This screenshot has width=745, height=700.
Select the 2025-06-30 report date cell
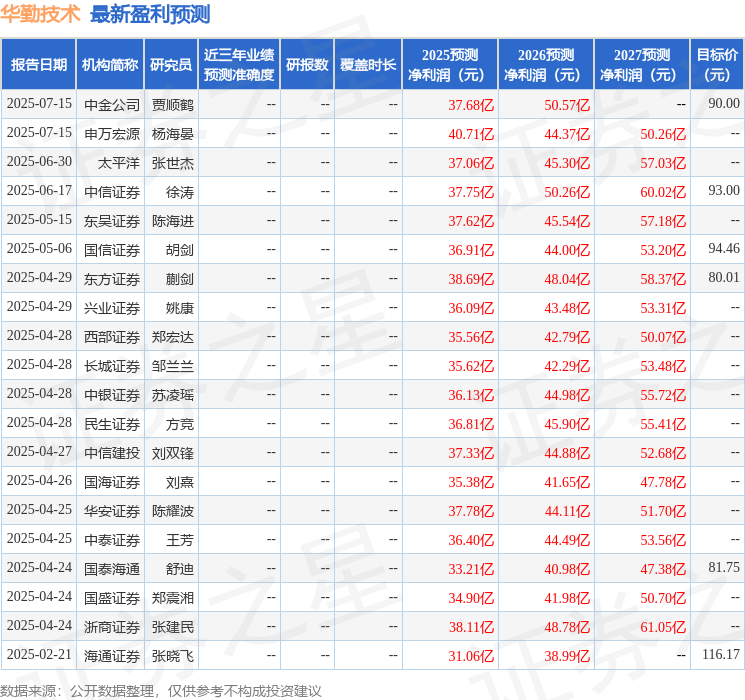pos(39,162)
